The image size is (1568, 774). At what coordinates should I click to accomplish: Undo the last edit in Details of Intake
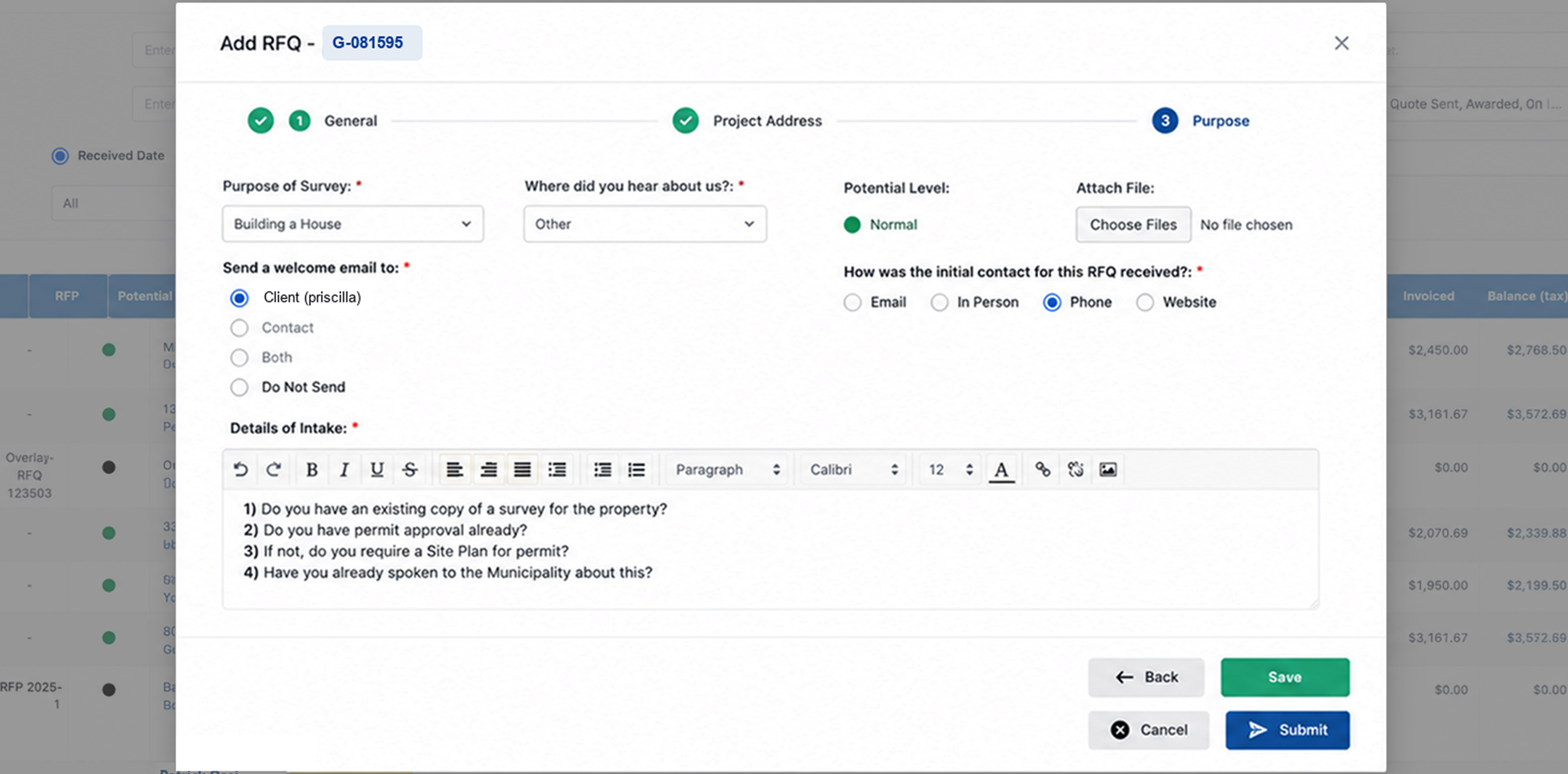tap(241, 469)
